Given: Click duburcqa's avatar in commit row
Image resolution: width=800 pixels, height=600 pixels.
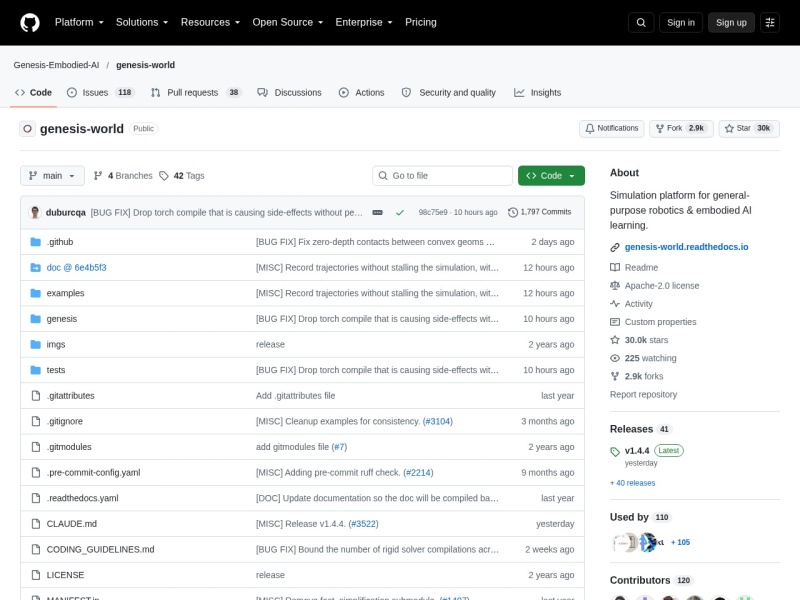Looking at the screenshot, I should pyautogui.click(x=35, y=212).
